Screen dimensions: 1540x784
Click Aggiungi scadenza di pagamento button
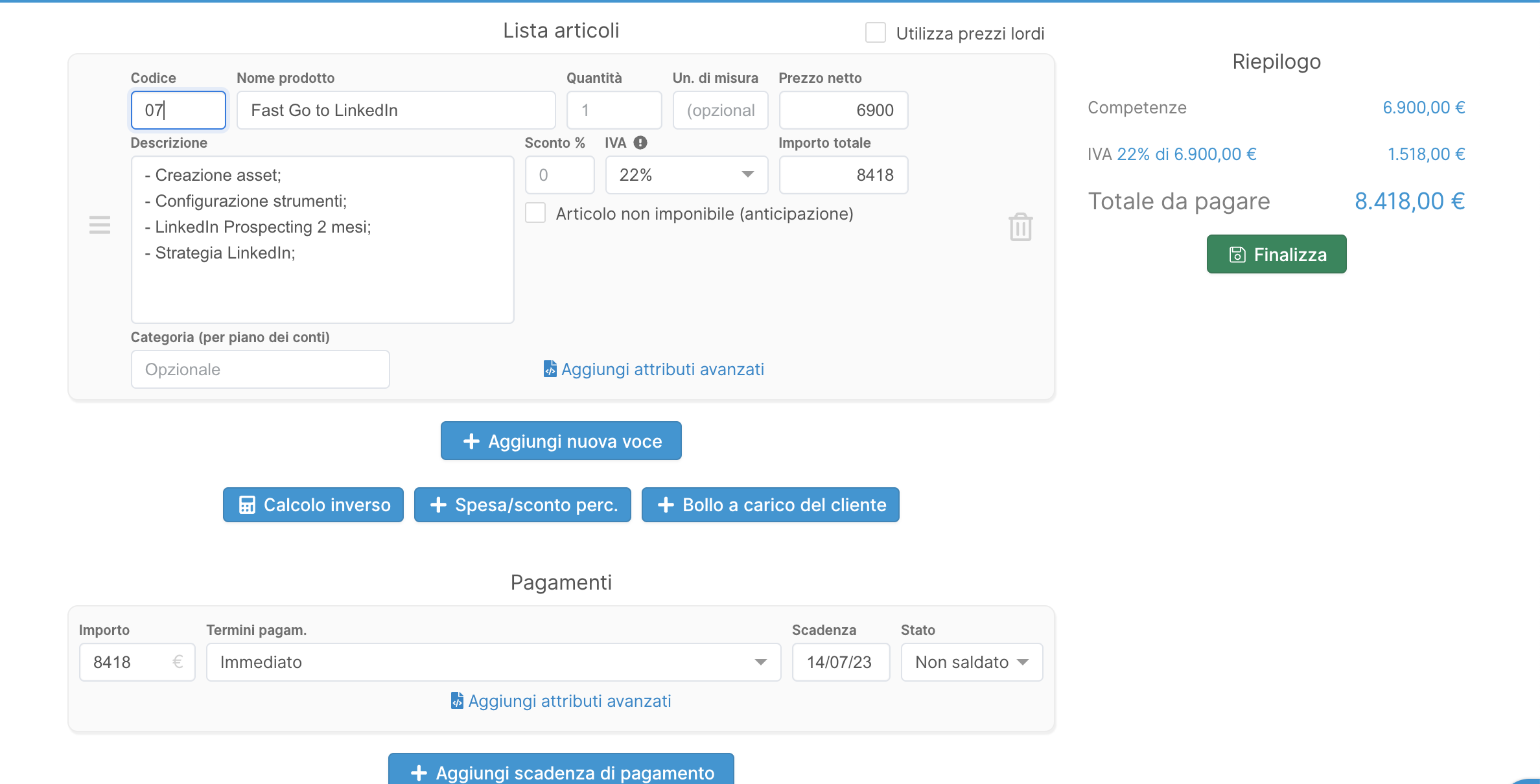tap(561, 772)
